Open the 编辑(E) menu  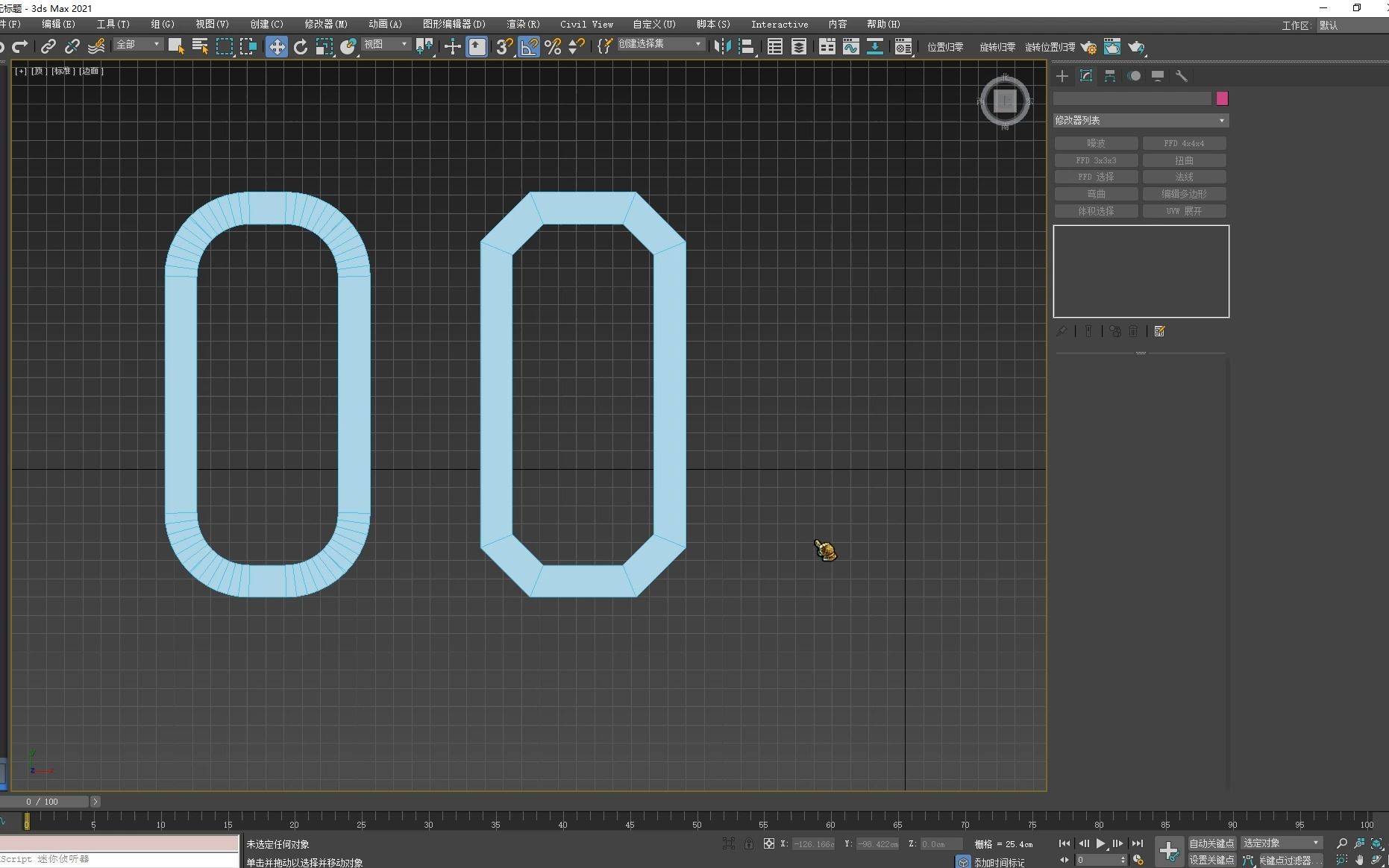[58, 24]
